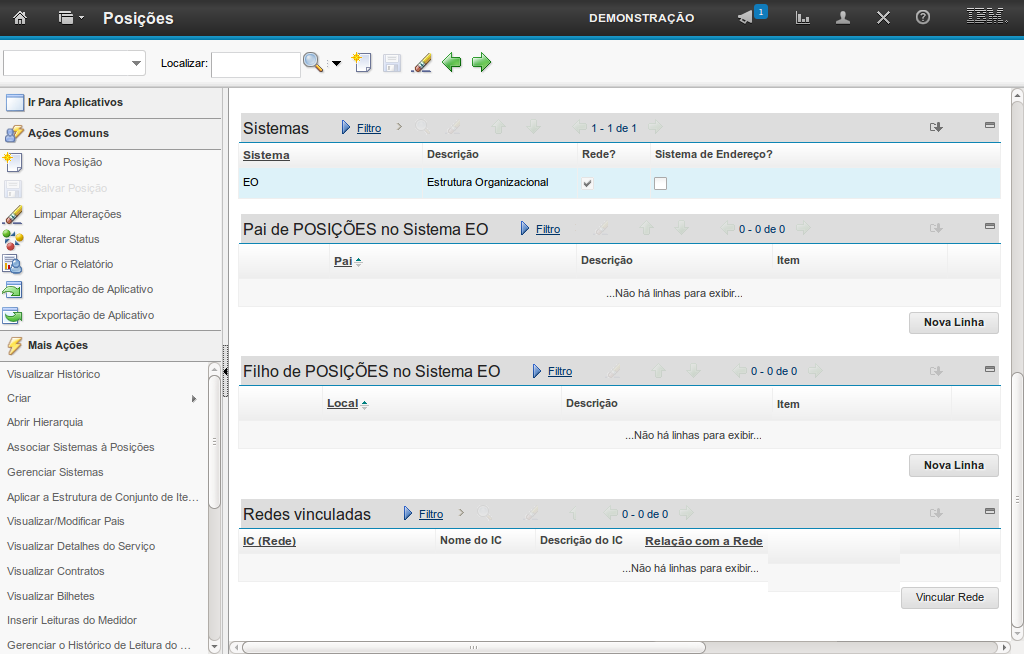Click the clear changes eraser icon

coord(422,63)
